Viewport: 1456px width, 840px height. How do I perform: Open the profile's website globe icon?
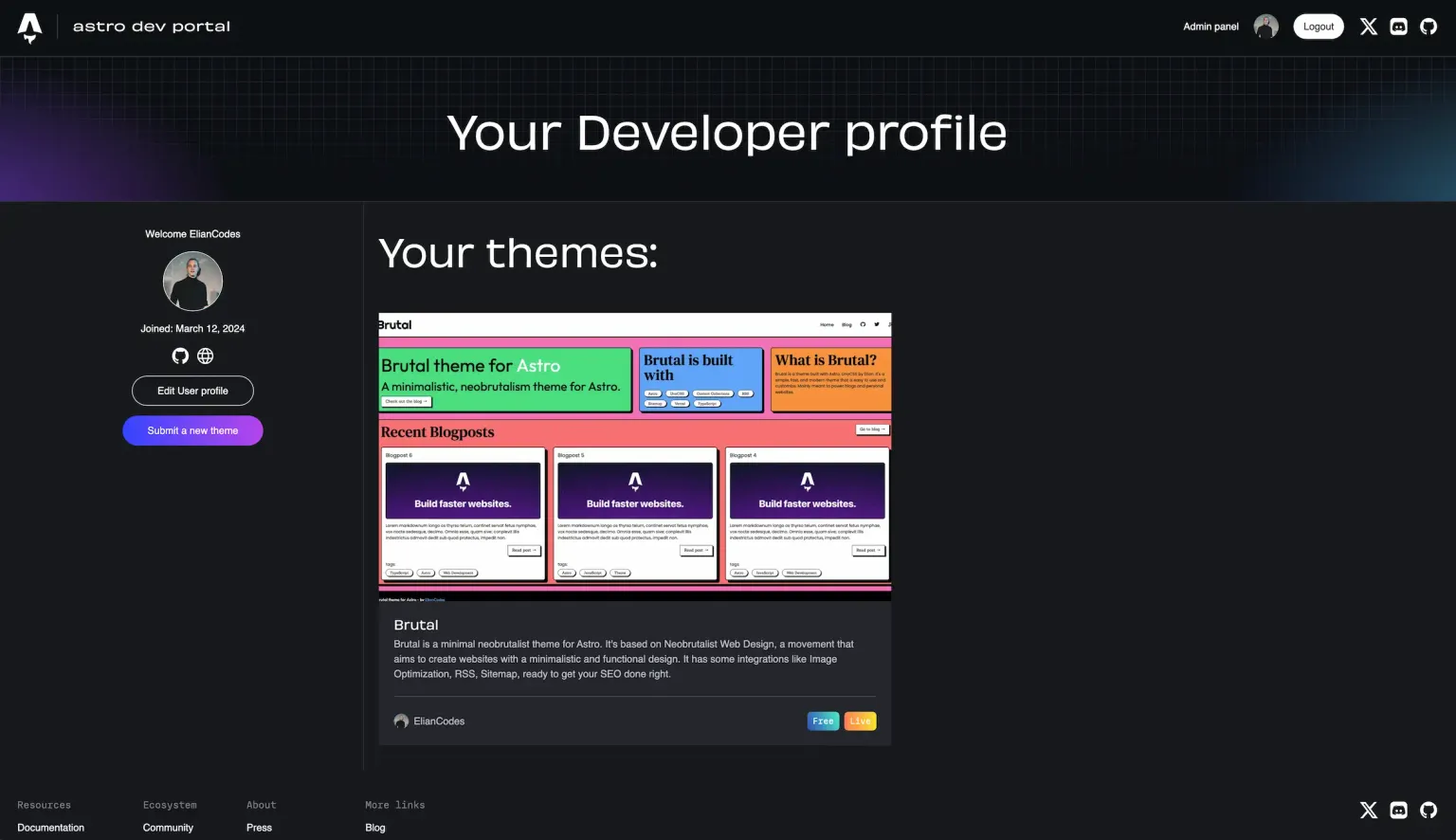pos(206,356)
